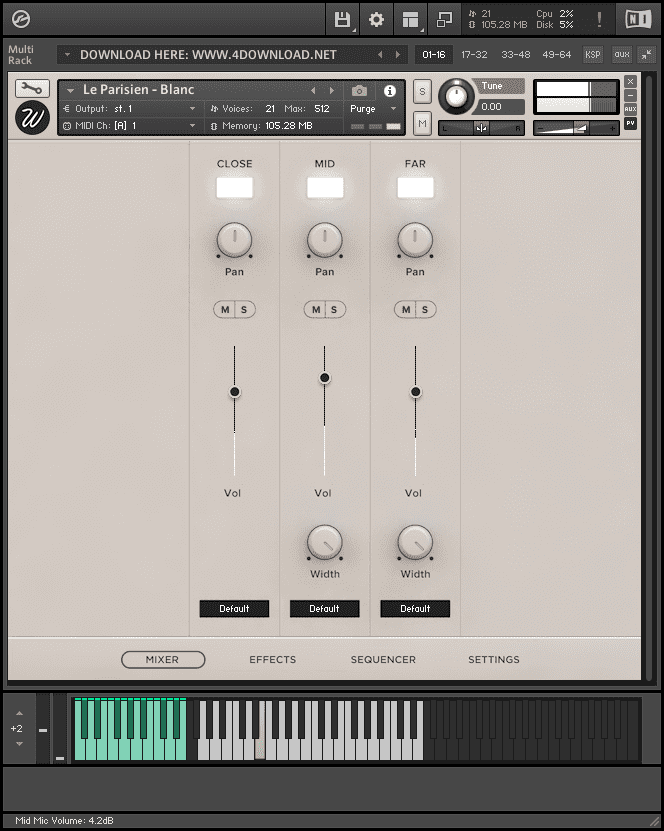Image resolution: width=664 pixels, height=831 pixels.
Task: Open the Output st. 1 dropdown
Action: pos(129,109)
